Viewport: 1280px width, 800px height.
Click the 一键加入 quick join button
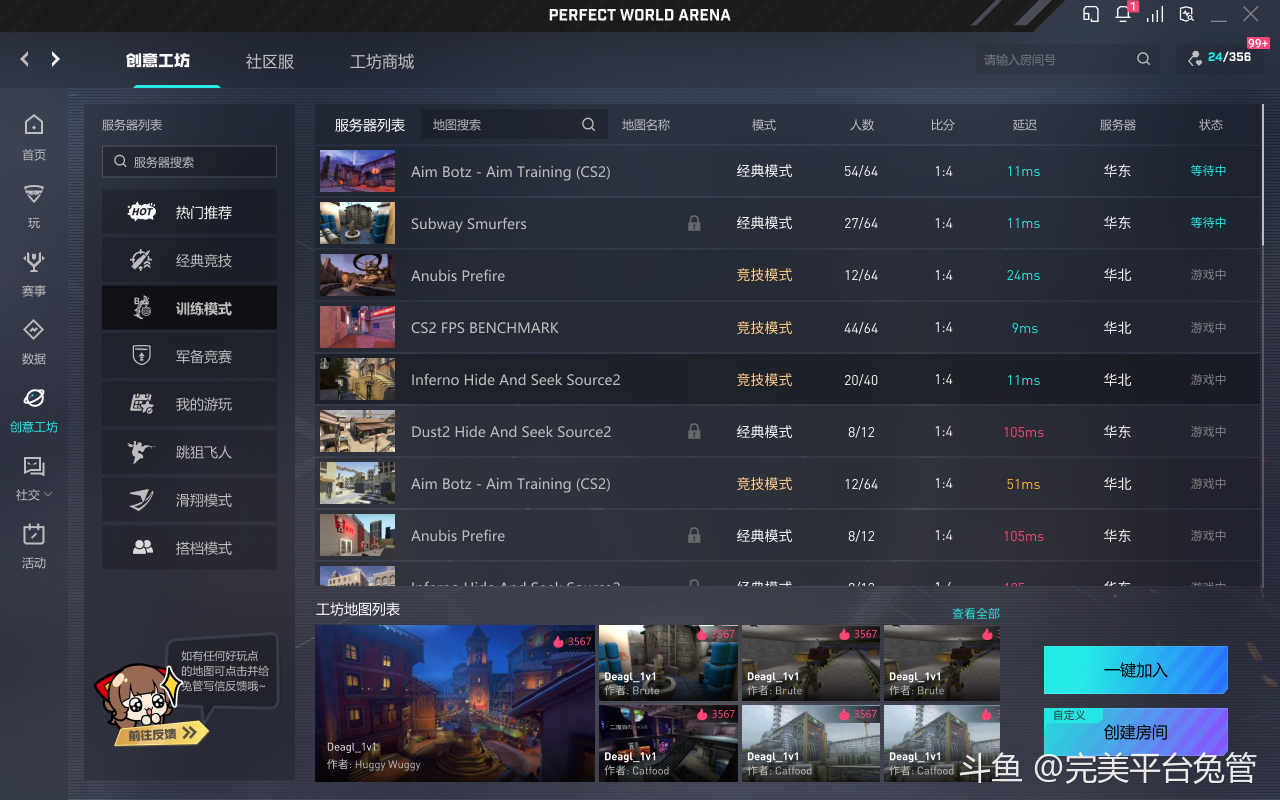tap(1135, 670)
